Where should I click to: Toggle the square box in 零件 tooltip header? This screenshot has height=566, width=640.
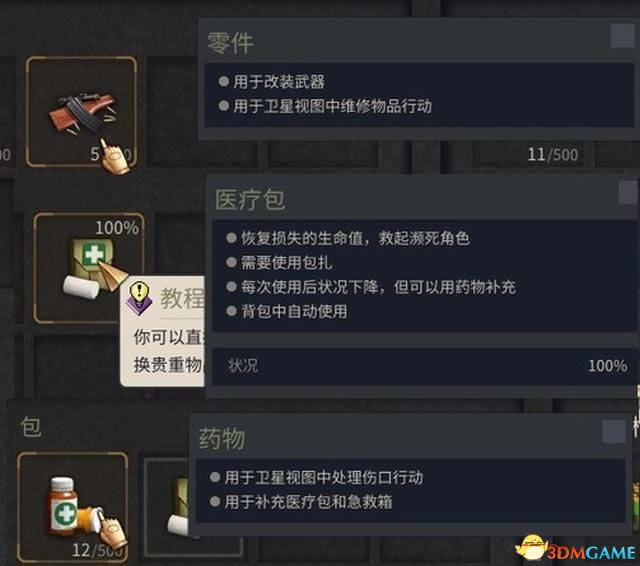(x=622, y=36)
